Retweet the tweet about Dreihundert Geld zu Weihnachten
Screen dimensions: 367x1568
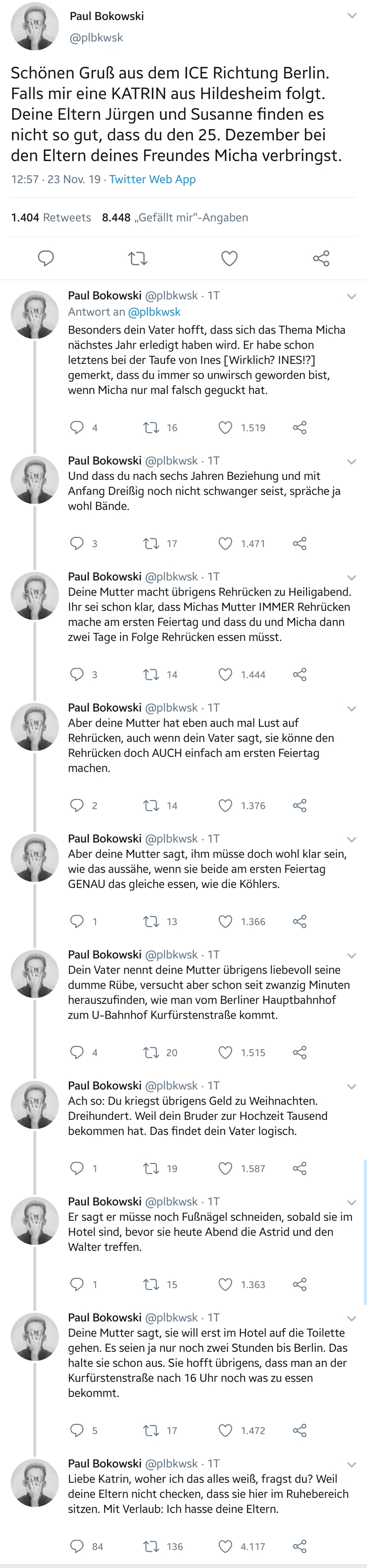point(151,1169)
